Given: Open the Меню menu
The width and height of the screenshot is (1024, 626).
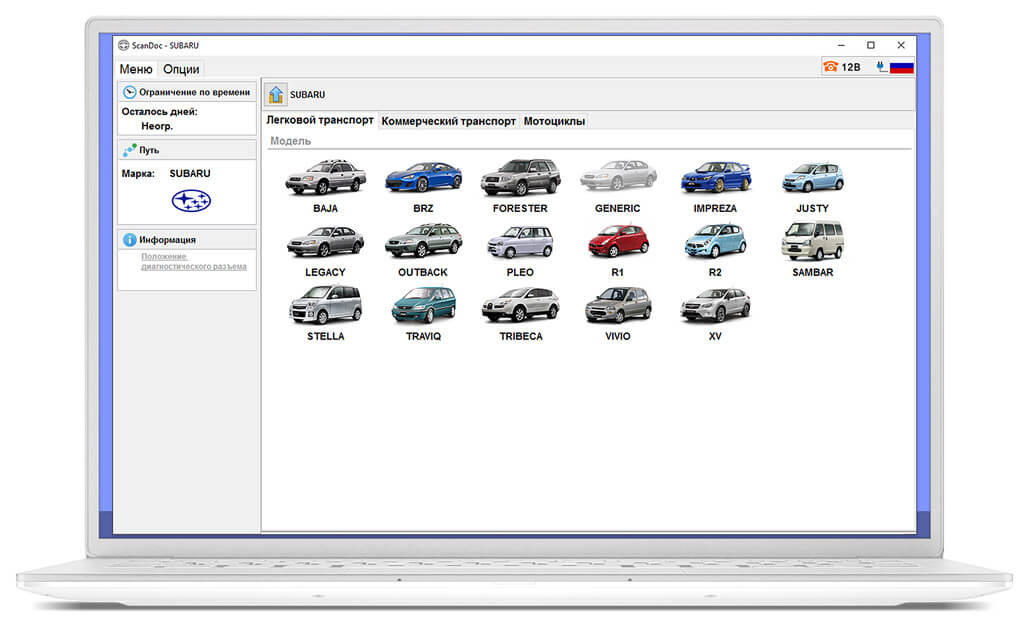Looking at the screenshot, I should point(136,69).
